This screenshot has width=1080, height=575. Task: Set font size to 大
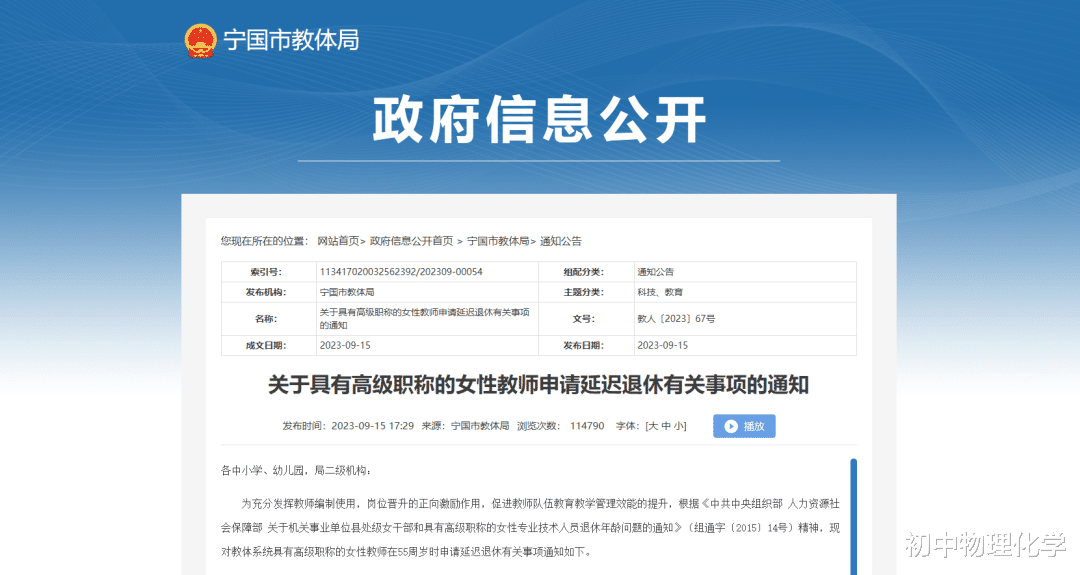(x=653, y=426)
